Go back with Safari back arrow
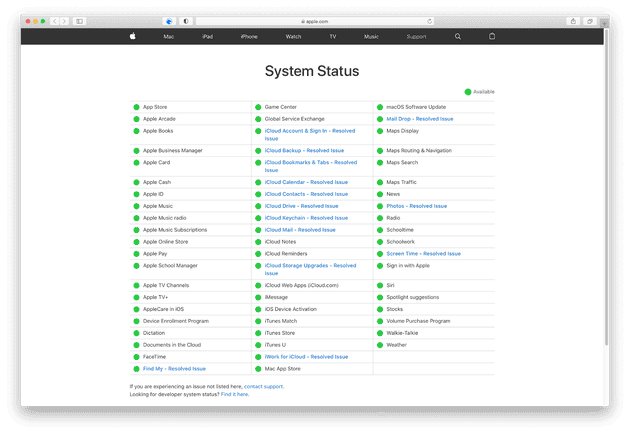 pyautogui.click(x=55, y=21)
